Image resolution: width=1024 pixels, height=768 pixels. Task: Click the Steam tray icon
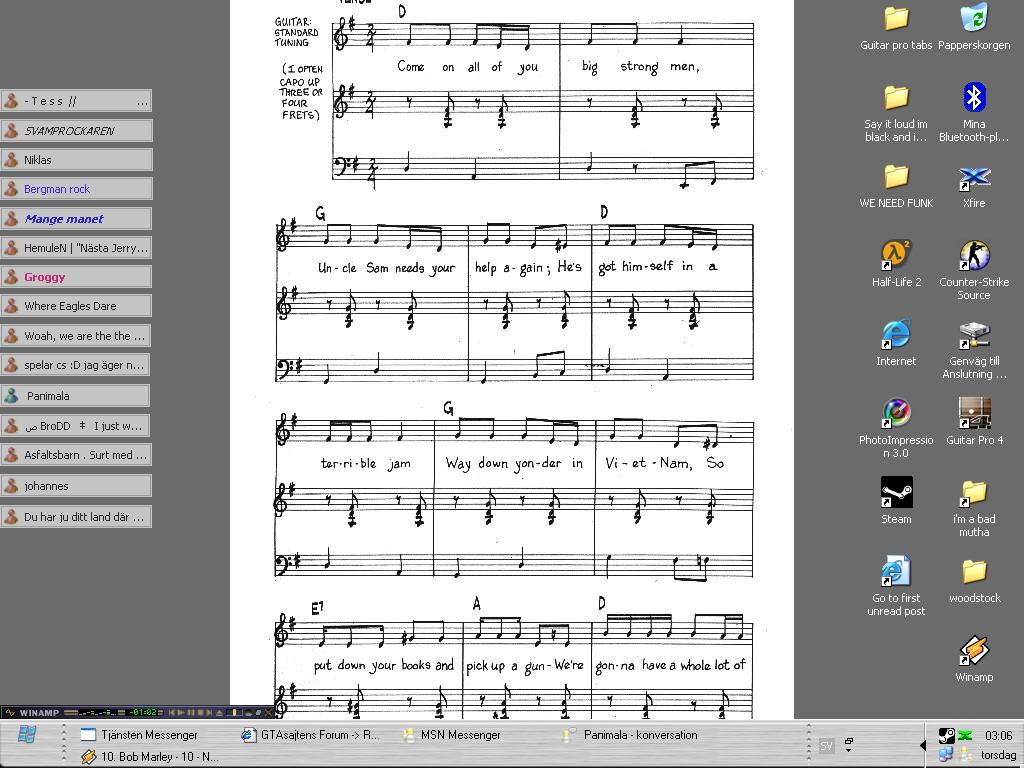pos(946,736)
